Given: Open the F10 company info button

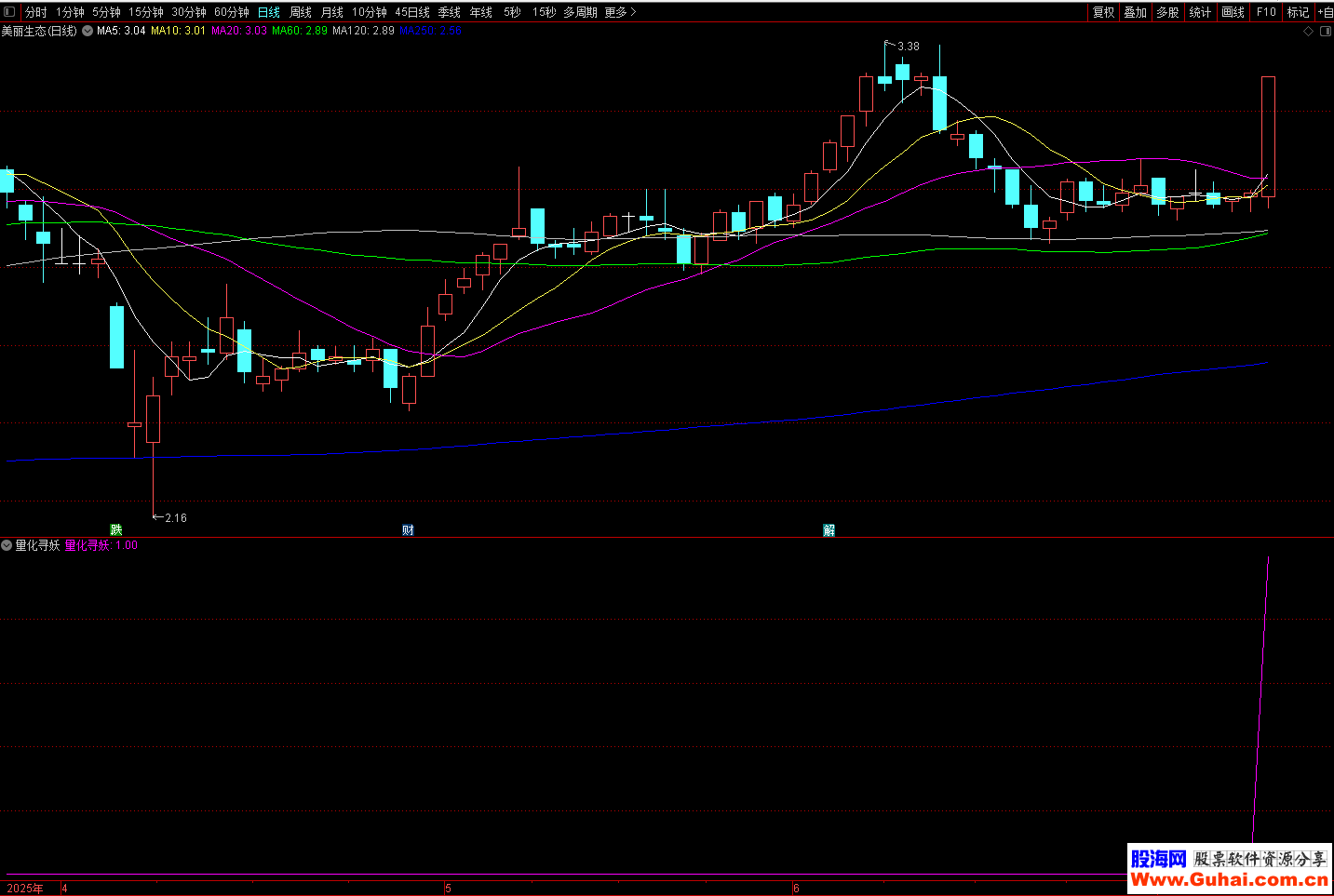Looking at the screenshot, I should [x=1266, y=12].
